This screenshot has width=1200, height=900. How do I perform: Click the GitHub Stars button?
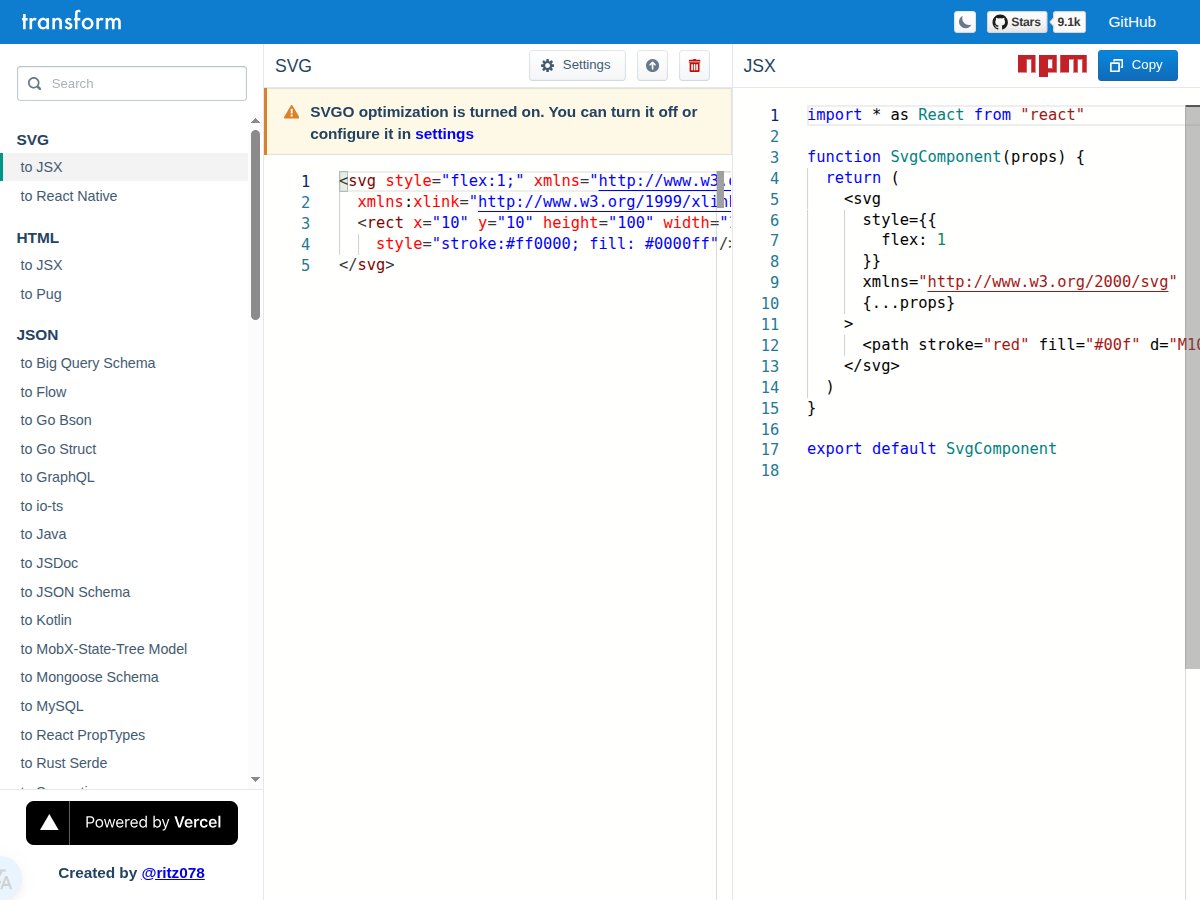click(x=1017, y=22)
